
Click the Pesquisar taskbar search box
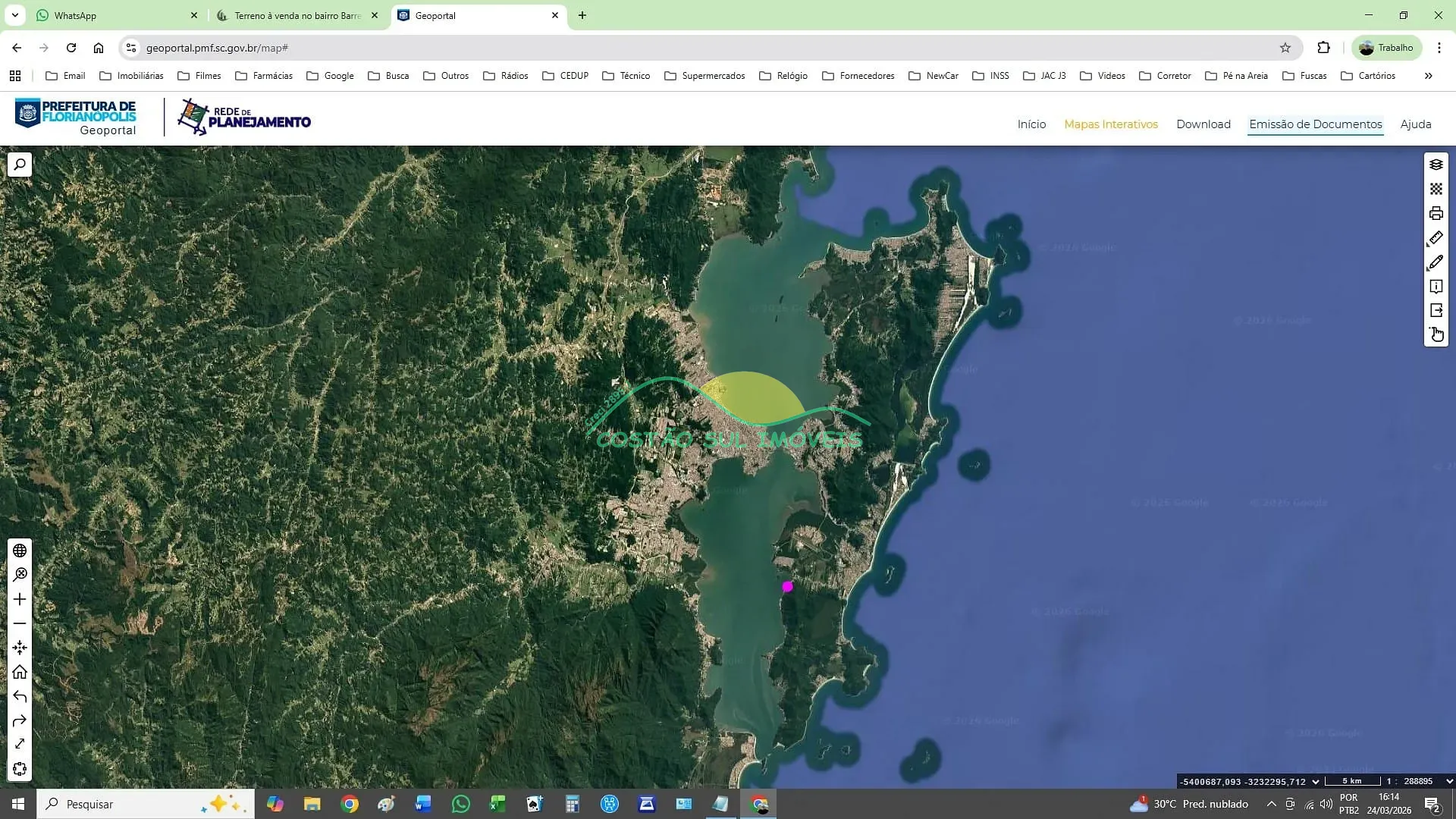146,804
